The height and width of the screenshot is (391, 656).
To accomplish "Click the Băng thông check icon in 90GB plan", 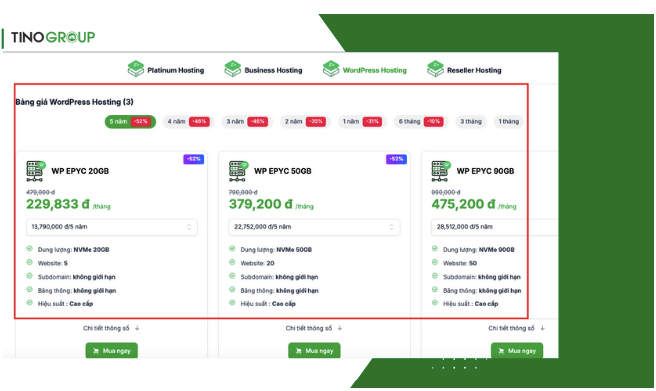I will 435,289.
